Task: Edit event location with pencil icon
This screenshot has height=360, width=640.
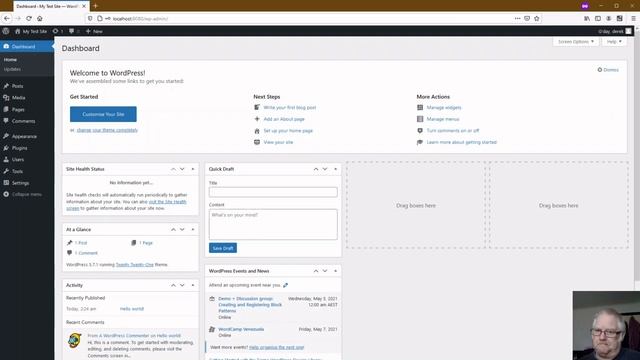Action: coord(285,285)
